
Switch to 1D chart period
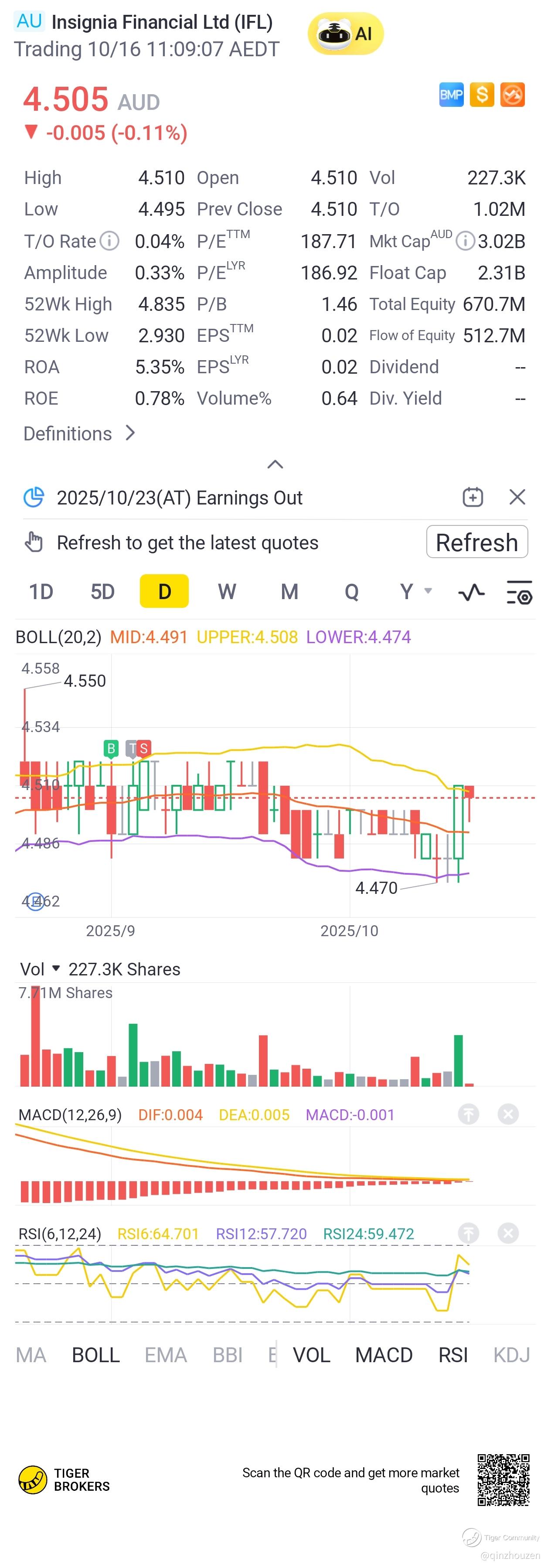41,591
